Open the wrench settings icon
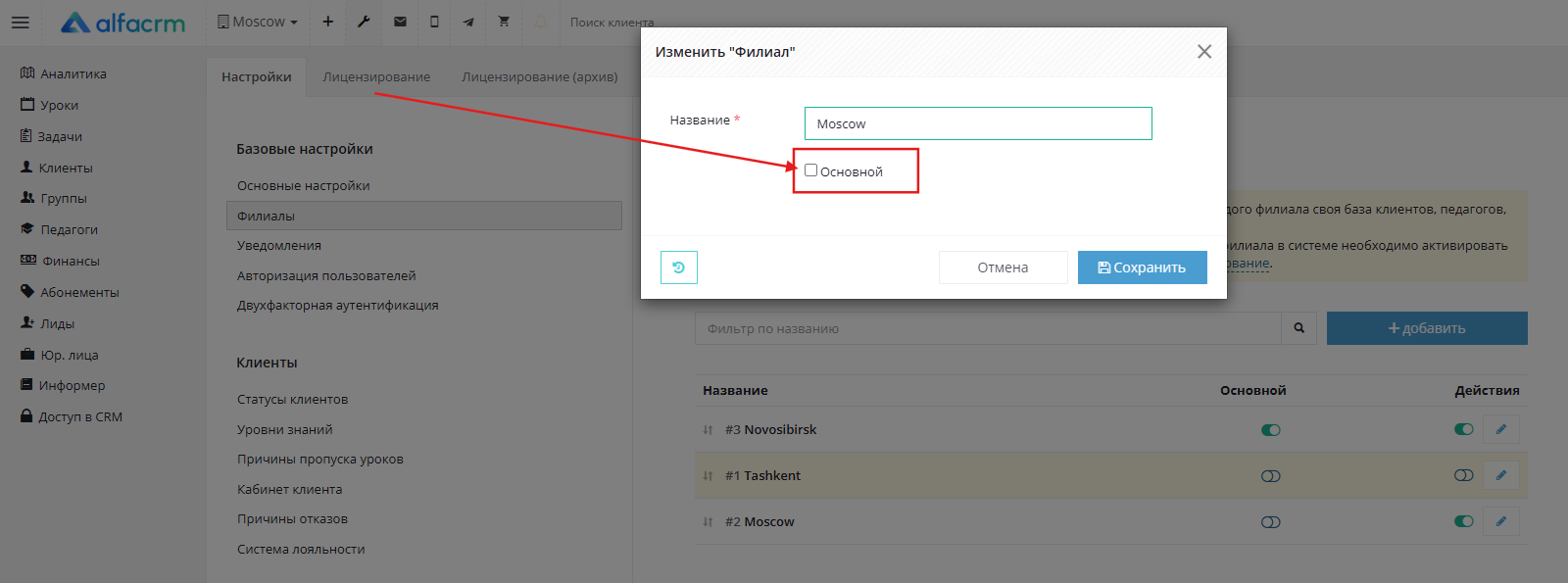The height and width of the screenshot is (583, 1568). [364, 22]
